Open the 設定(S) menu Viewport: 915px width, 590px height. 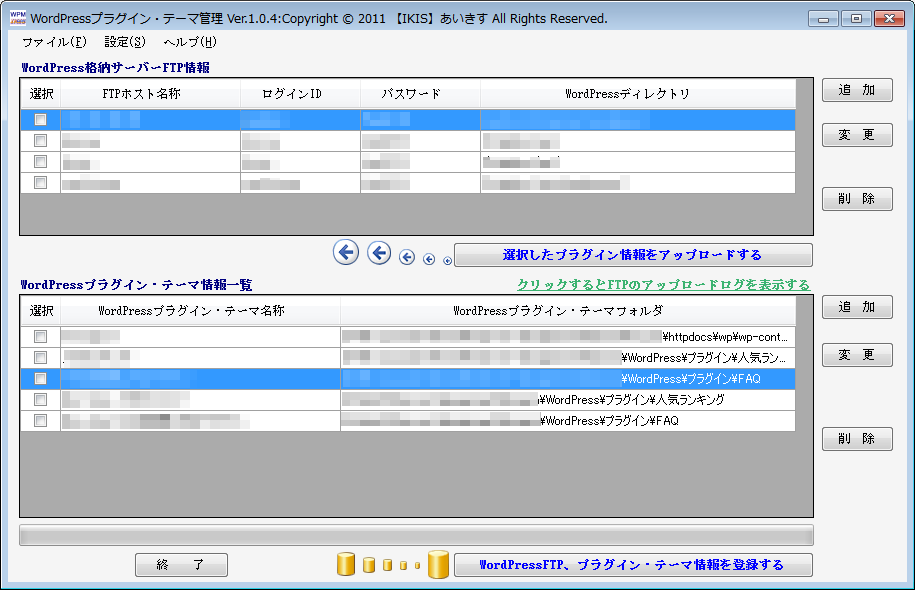coord(125,42)
